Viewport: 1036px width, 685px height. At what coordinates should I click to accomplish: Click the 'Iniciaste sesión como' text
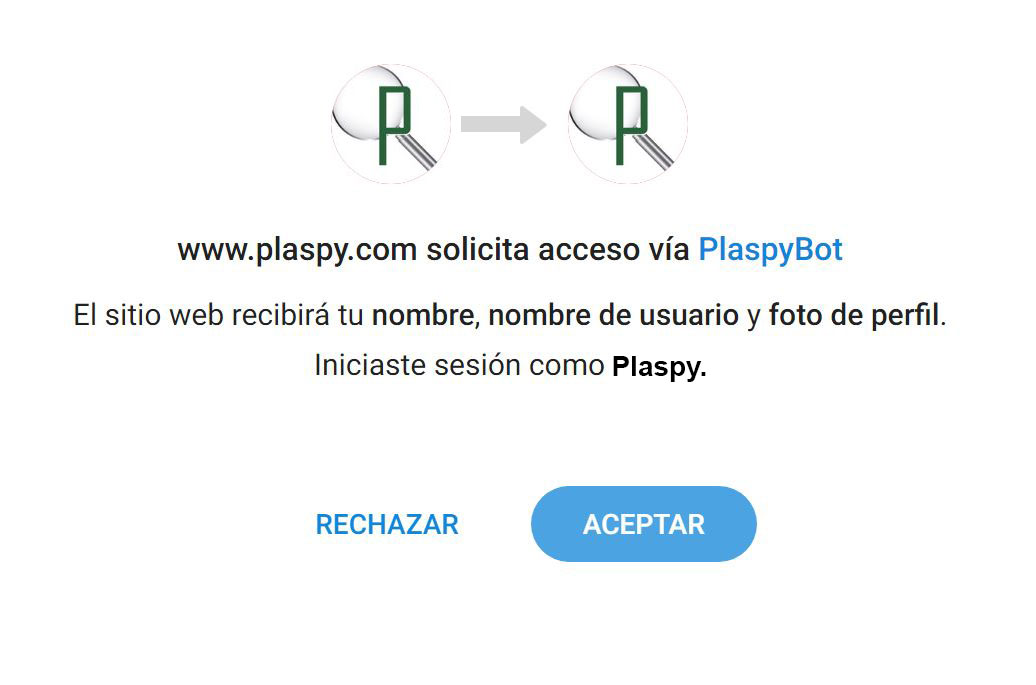(x=459, y=365)
